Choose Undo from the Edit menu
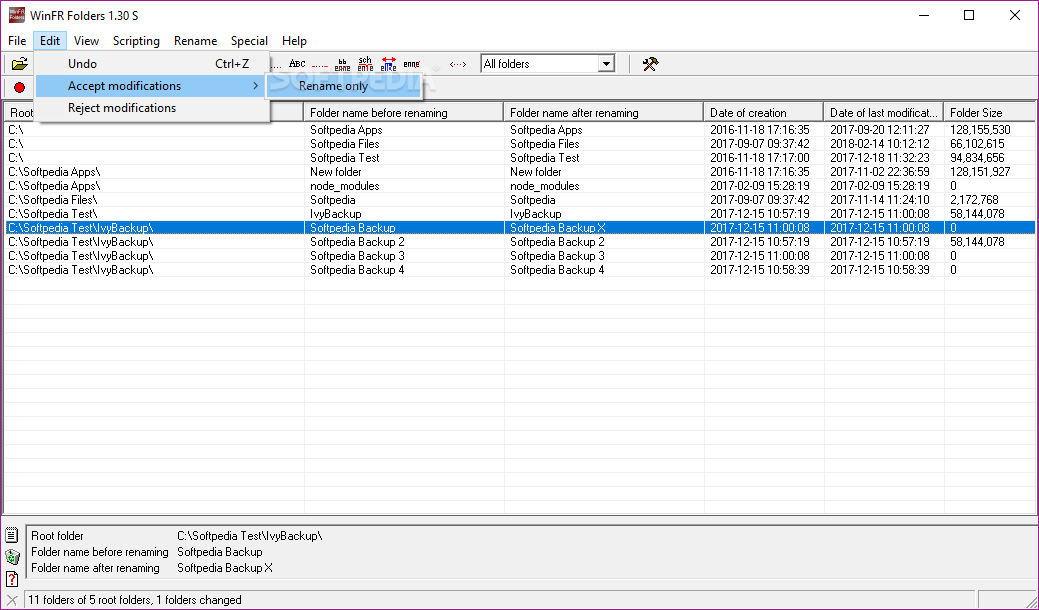 pos(152,64)
